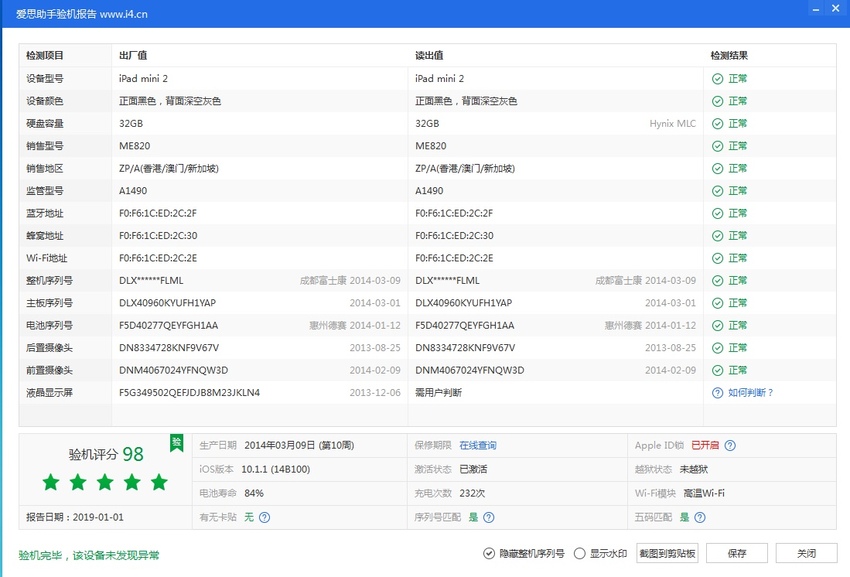
Task: Click the 蜂窝地址 row green check icon
Action: [717, 236]
